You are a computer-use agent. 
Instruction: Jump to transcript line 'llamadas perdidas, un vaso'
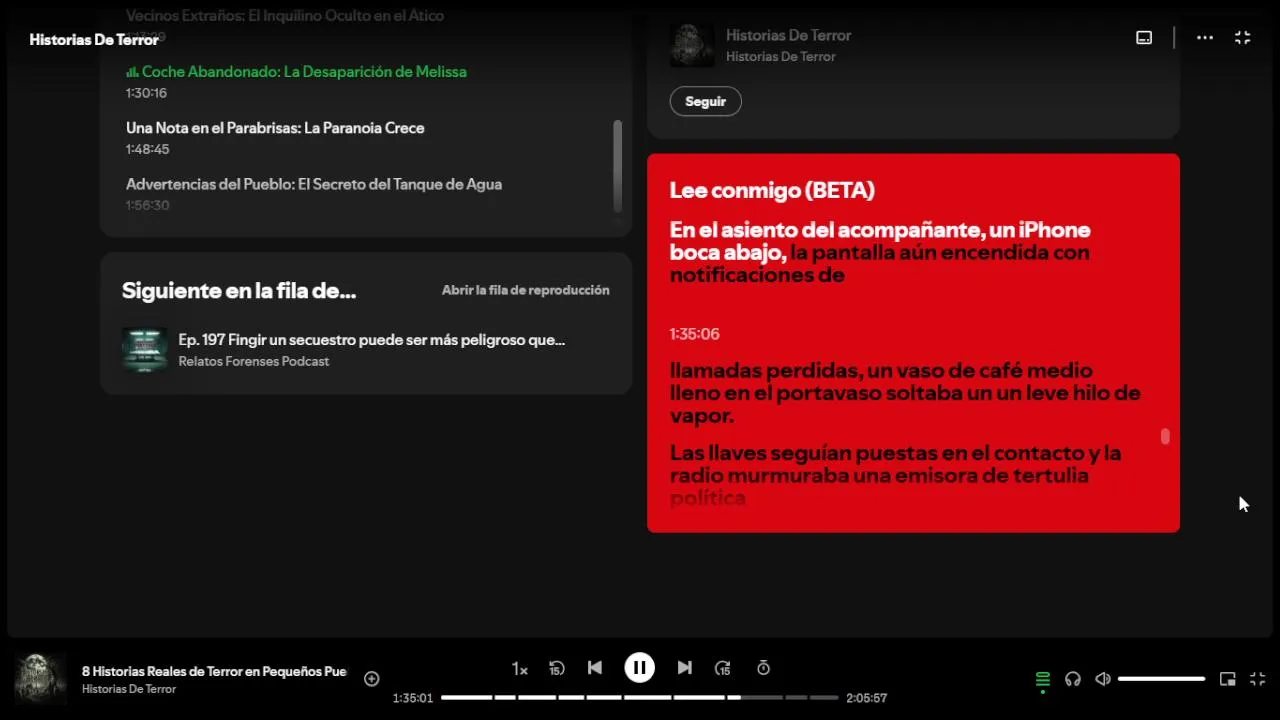tap(905, 393)
